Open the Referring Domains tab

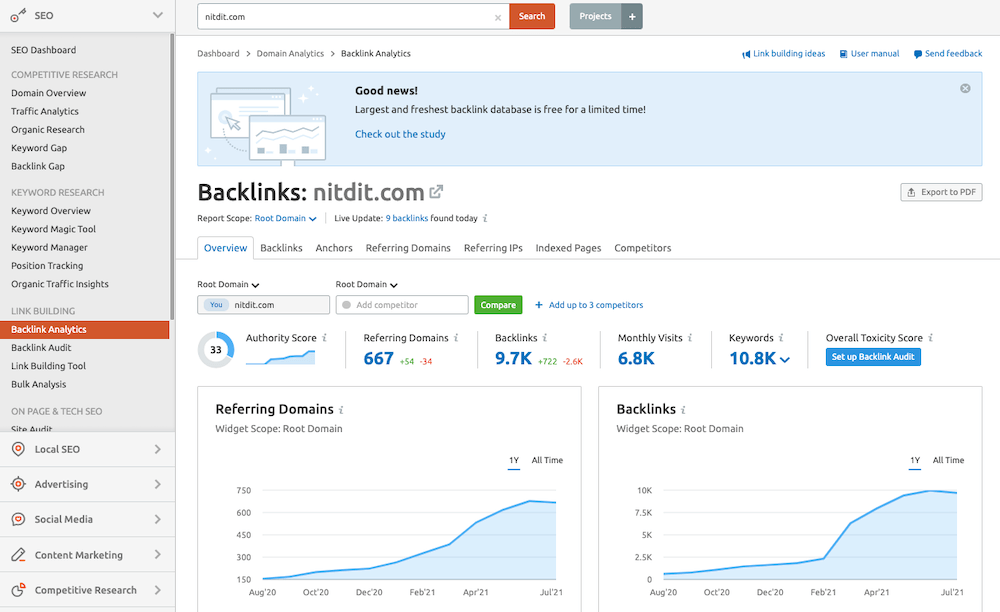point(408,248)
